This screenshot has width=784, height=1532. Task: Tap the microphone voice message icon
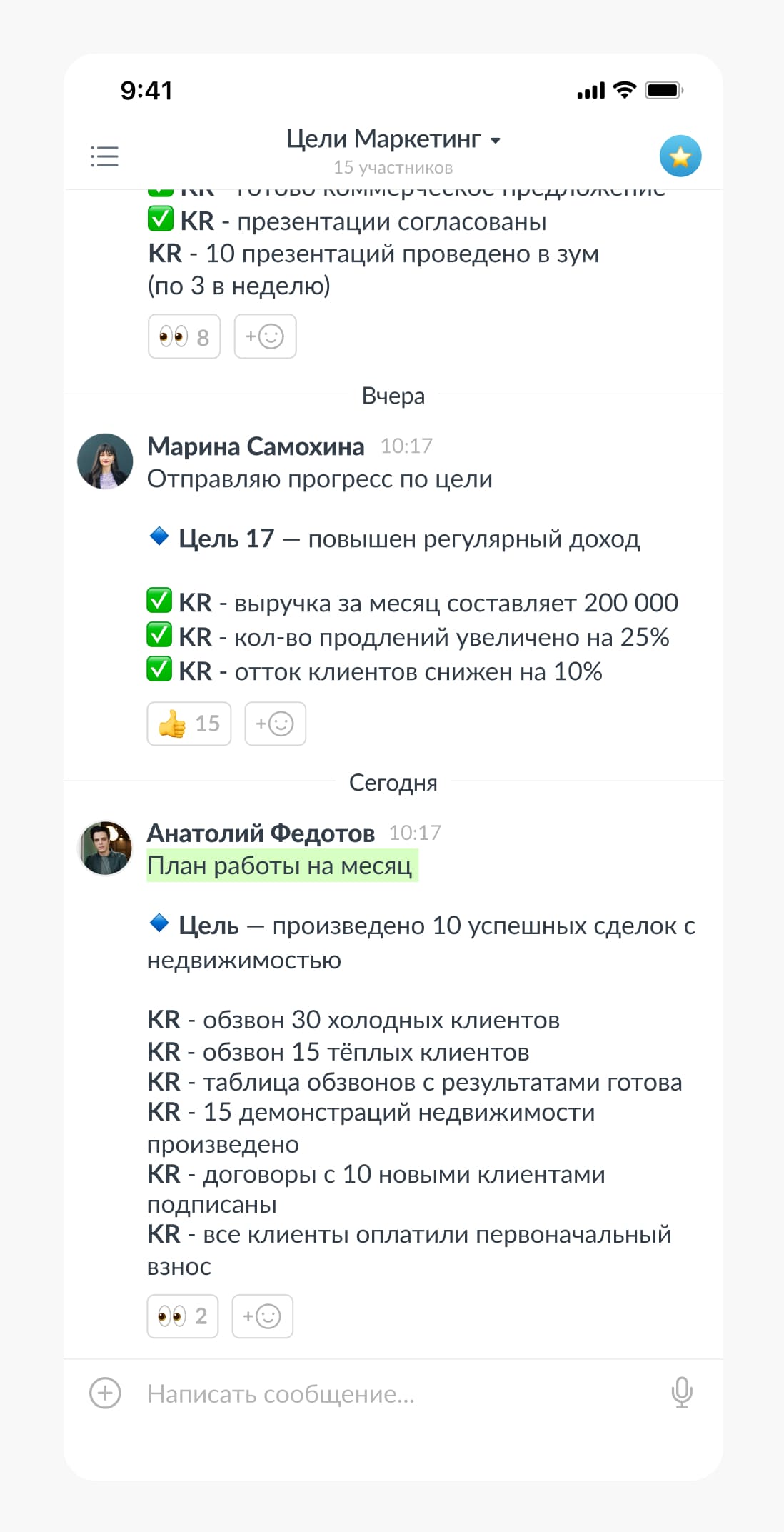point(682,1392)
